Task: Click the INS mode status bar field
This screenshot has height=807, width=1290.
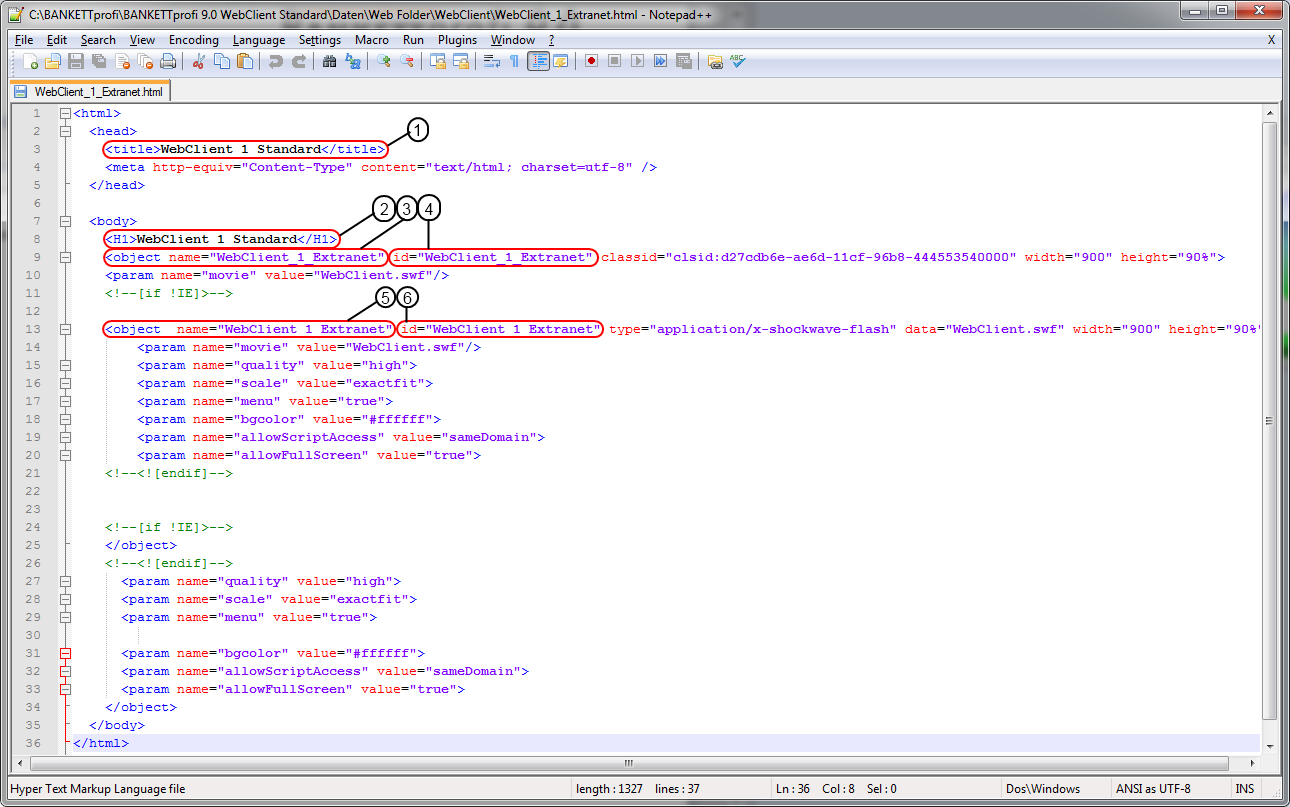Action: tap(1244, 789)
